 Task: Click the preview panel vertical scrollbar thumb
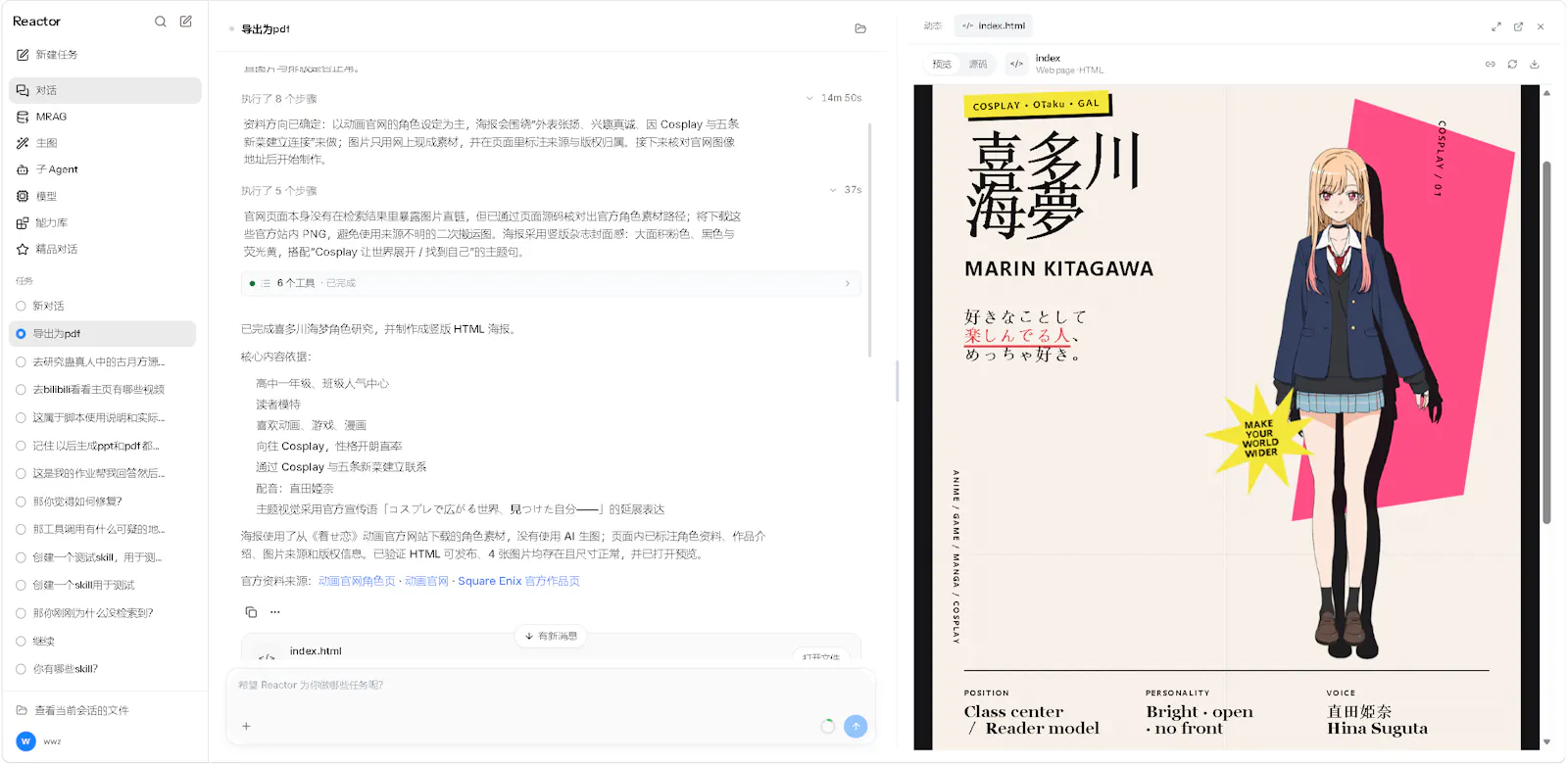(1546, 343)
